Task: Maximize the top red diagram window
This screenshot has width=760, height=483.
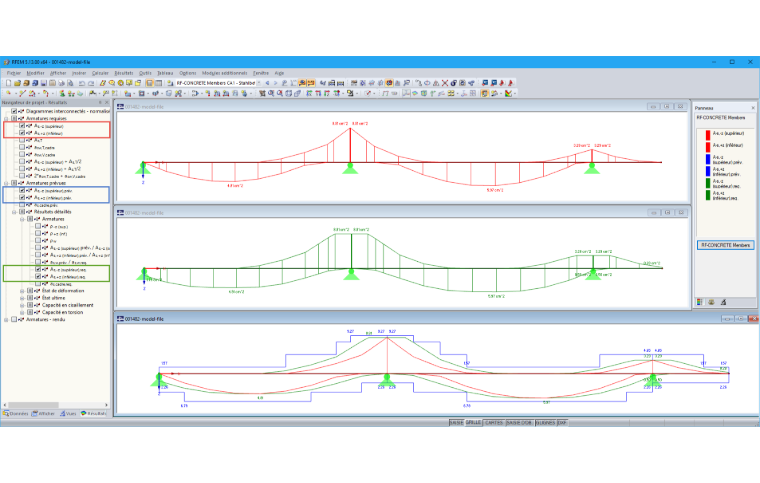Action: click(667, 106)
